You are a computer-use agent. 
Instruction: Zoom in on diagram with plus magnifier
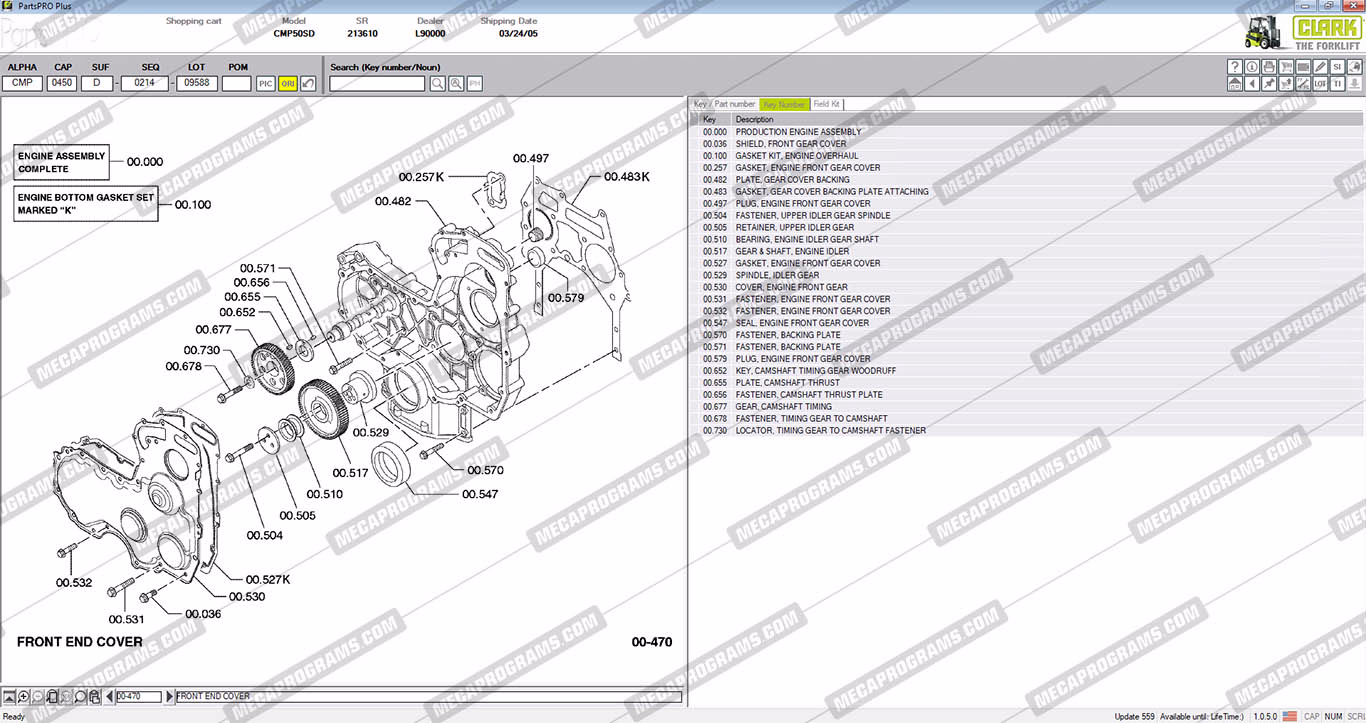coord(23,696)
